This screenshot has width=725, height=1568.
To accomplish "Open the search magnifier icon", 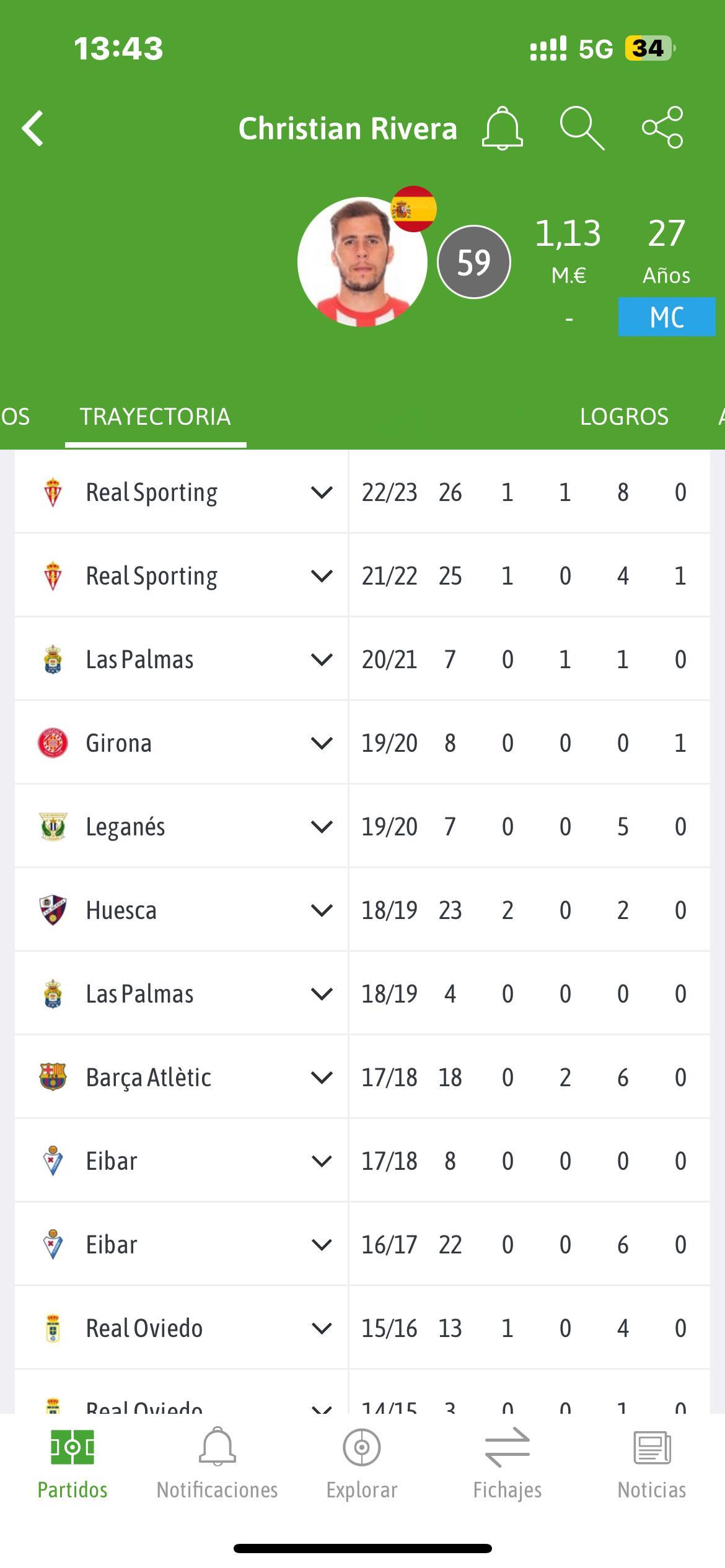I will pos(582,128).
